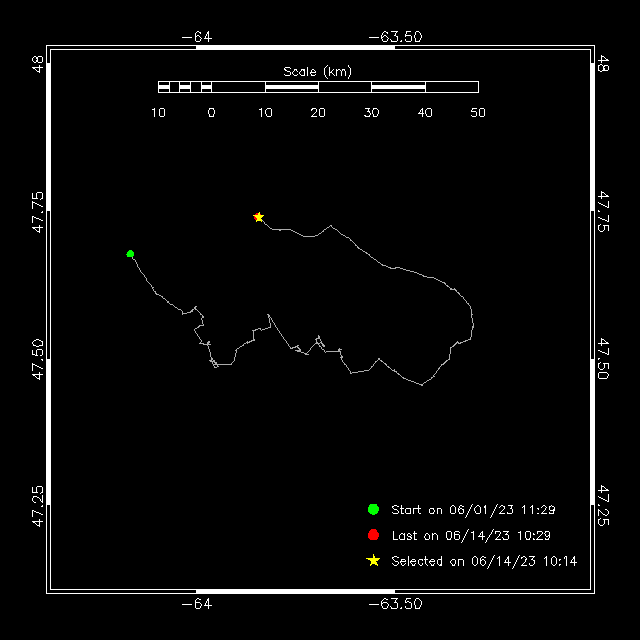Click legend text 'Selected on 06/14/23 10:14'

point(484,561)
